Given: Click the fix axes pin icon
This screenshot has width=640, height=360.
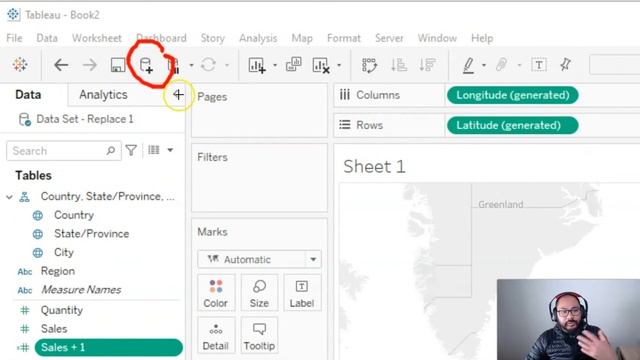Looking at the screenshot, I should click(566, 64).
